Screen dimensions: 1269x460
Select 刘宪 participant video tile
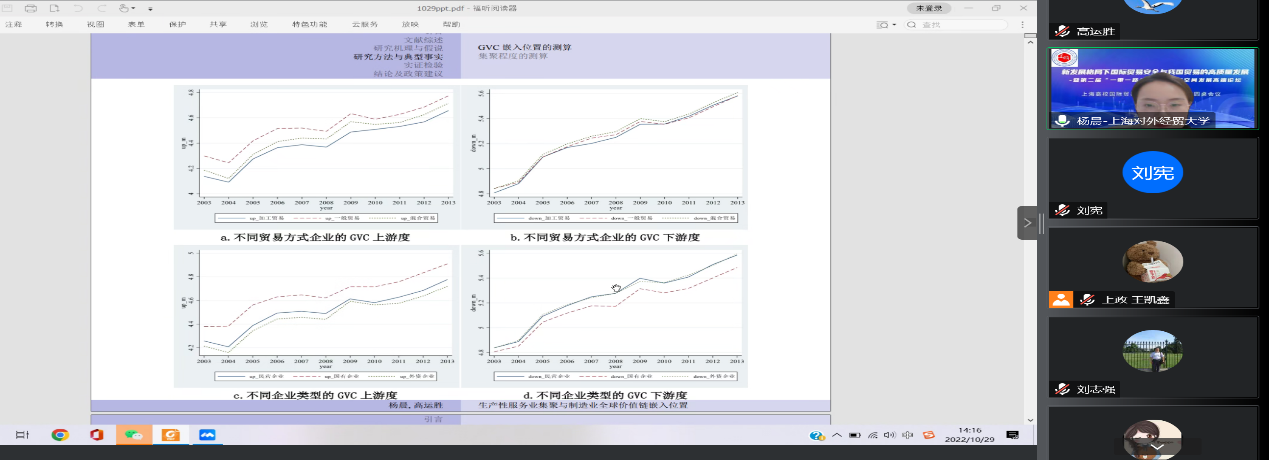(x=1151, y=178)
